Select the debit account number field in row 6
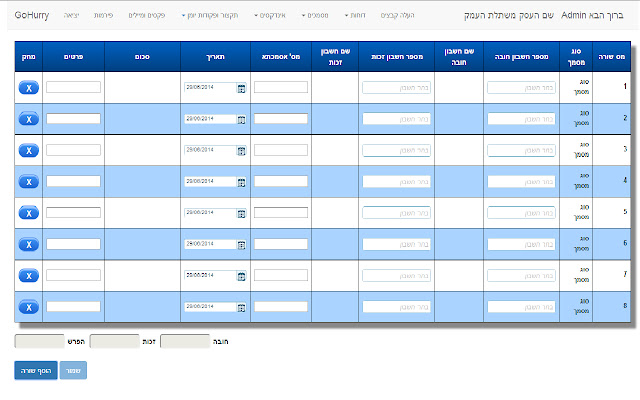The width and height of the screenshot is (640, 400). 521,244
